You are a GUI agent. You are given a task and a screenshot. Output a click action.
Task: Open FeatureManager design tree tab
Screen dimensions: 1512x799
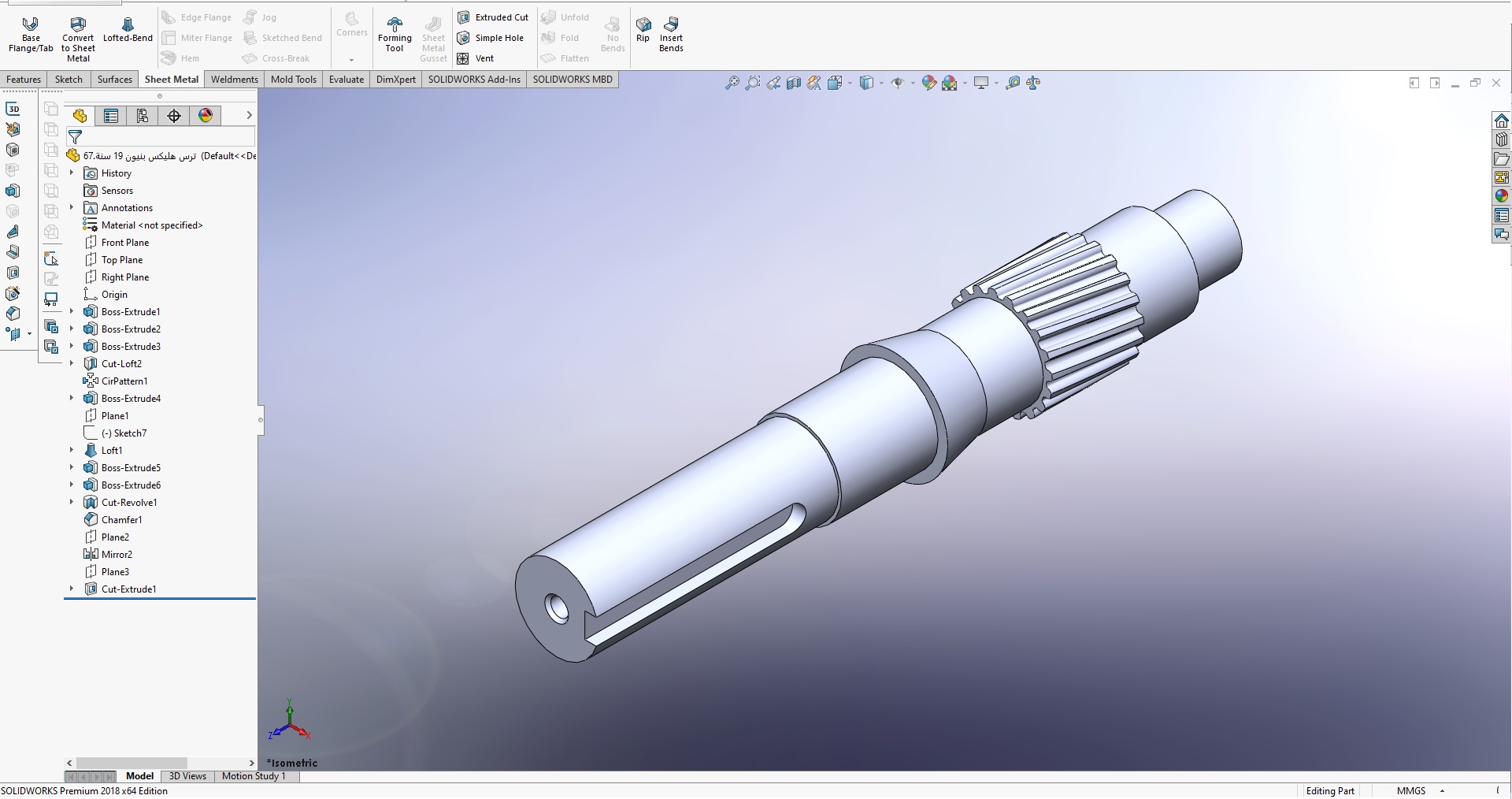click(x=80, y=116)
